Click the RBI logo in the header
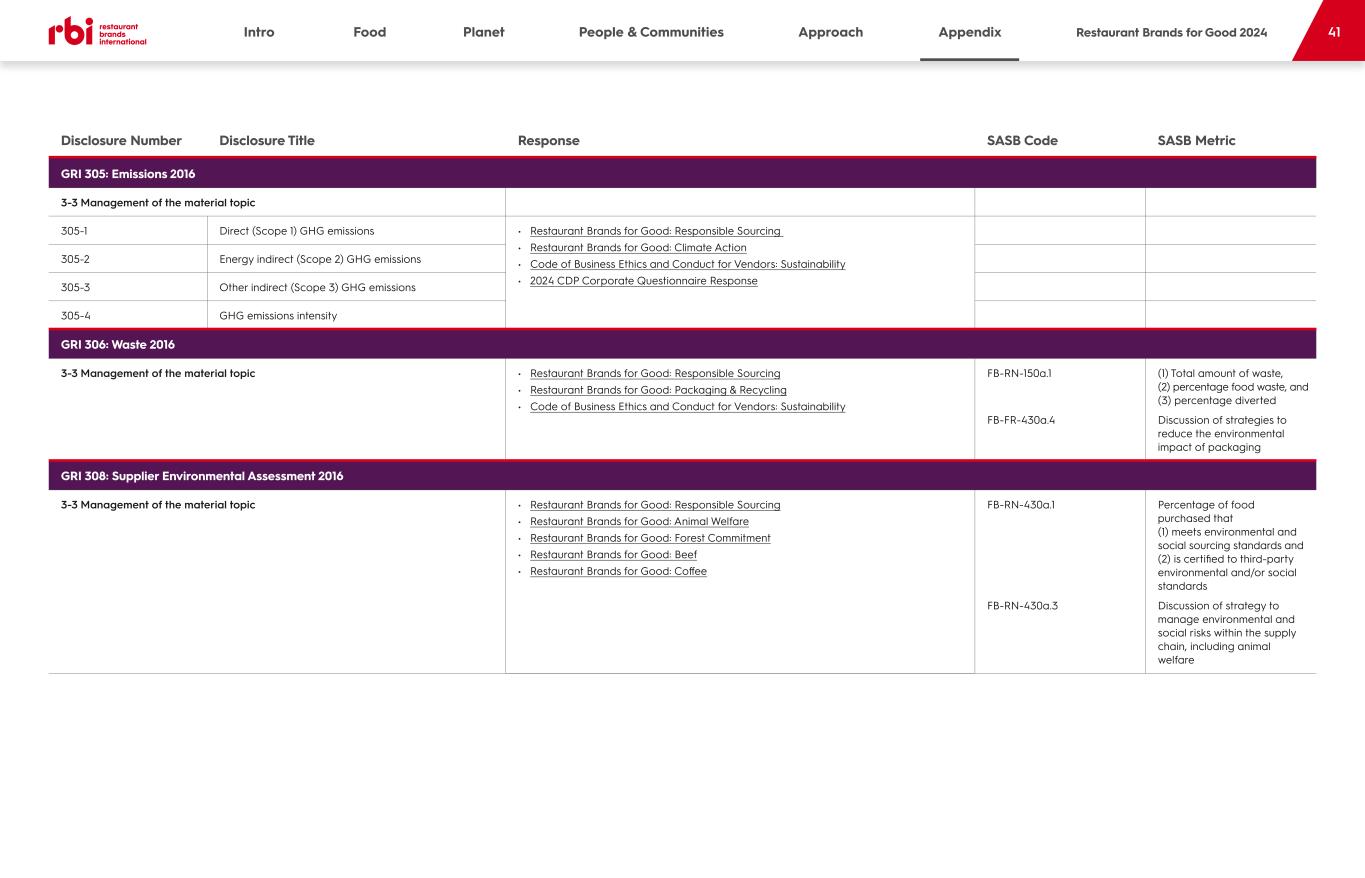1365x878 pixels. [97, 32]
